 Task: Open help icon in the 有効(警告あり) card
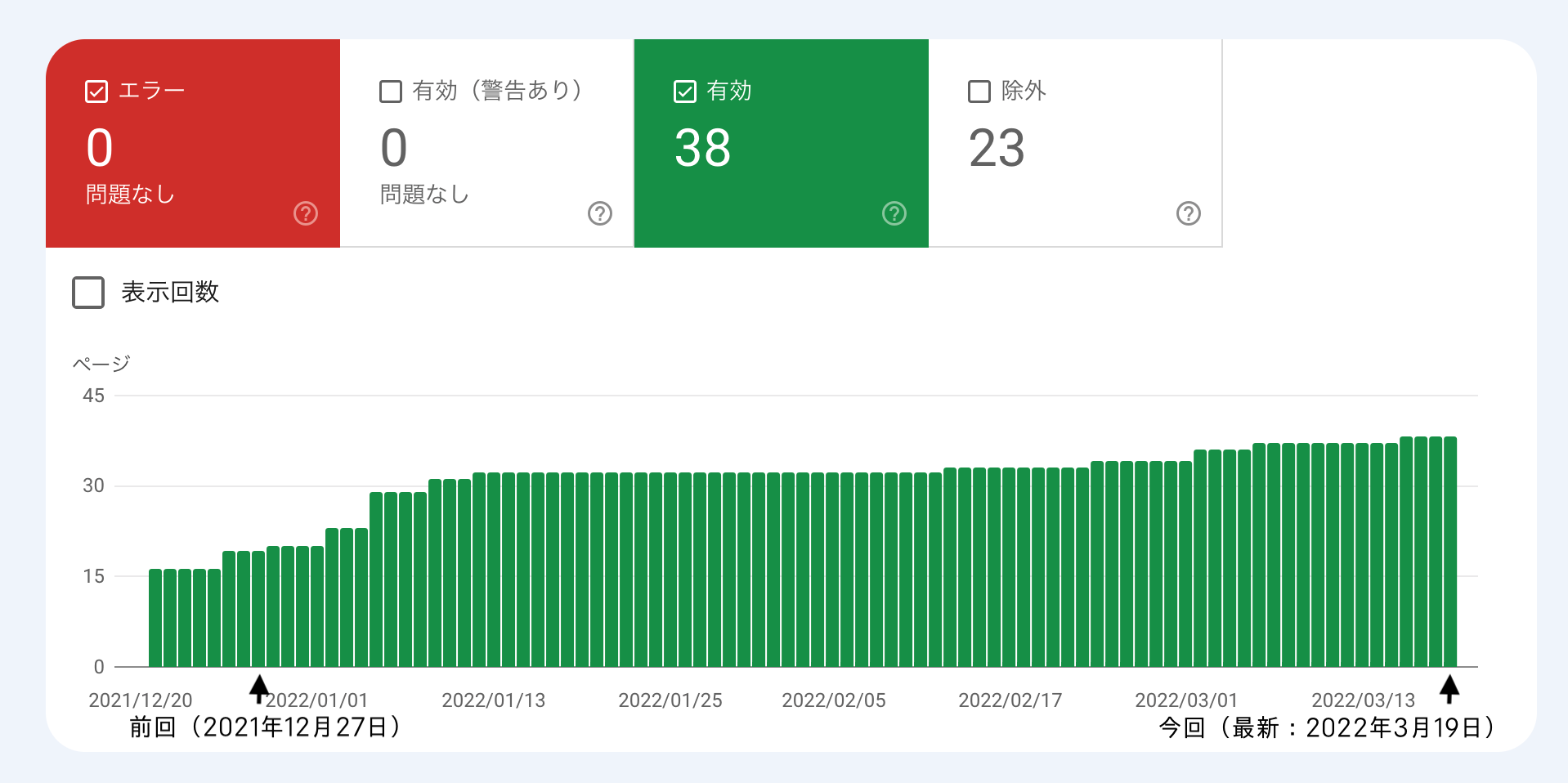tap(600, 213)
